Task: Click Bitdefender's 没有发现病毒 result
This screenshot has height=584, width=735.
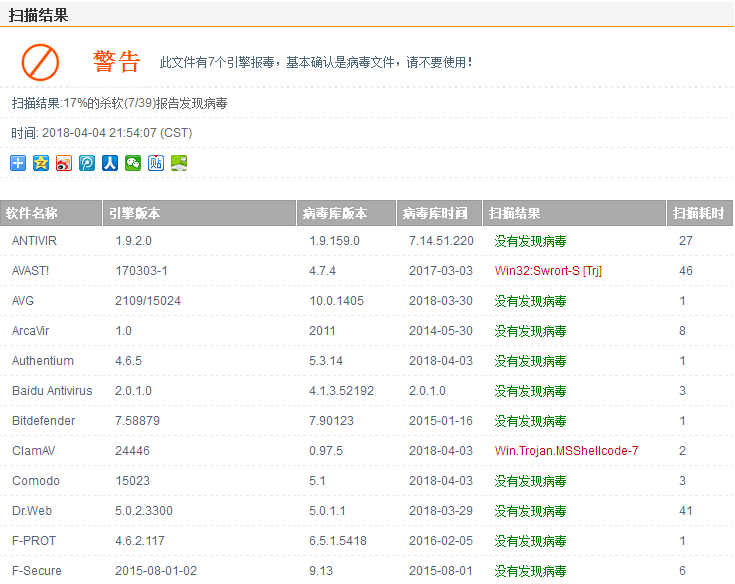Action: [x=530, y=421]
